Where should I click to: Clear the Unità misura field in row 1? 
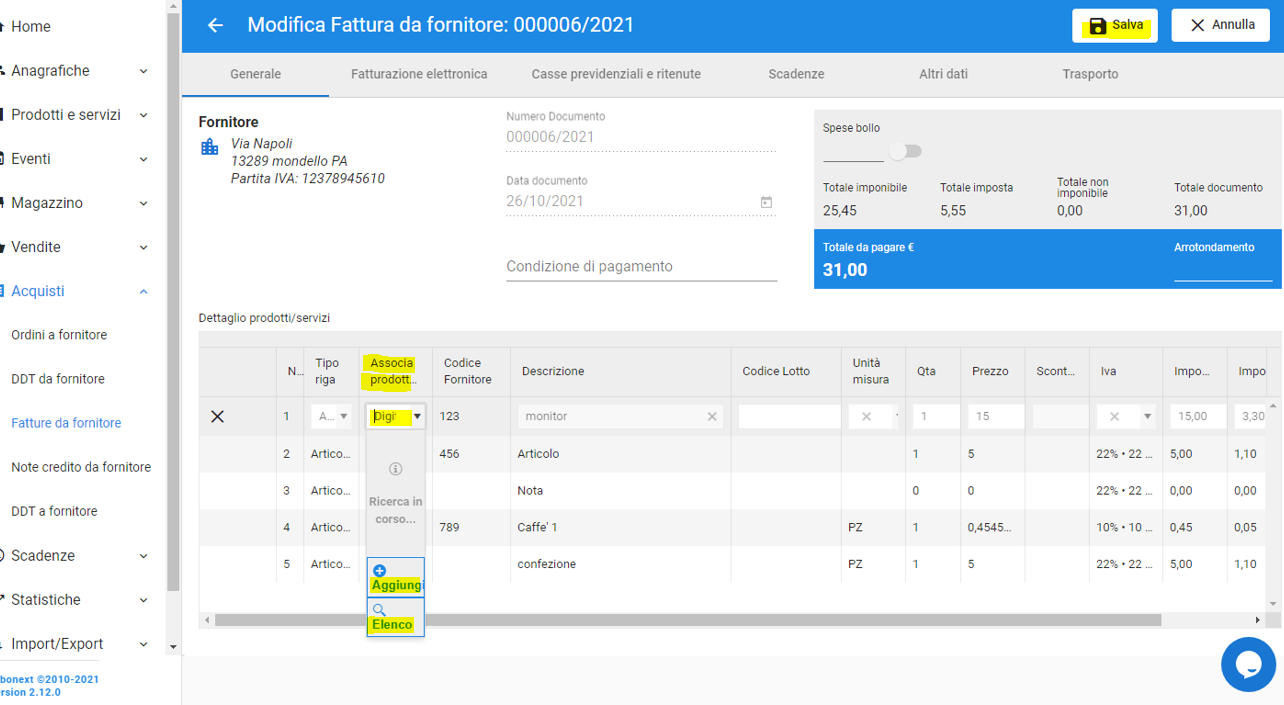[866, 416]
